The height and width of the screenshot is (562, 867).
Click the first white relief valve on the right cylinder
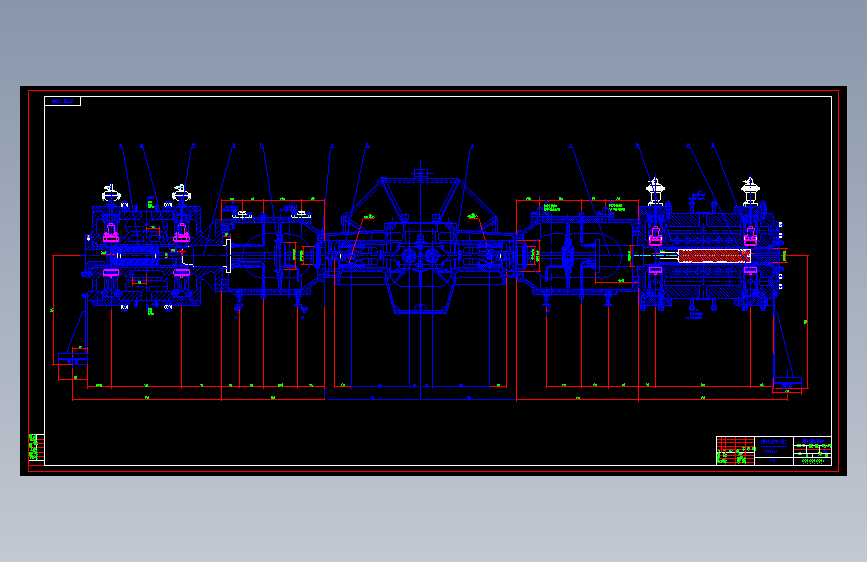click(x=655, y=190)
